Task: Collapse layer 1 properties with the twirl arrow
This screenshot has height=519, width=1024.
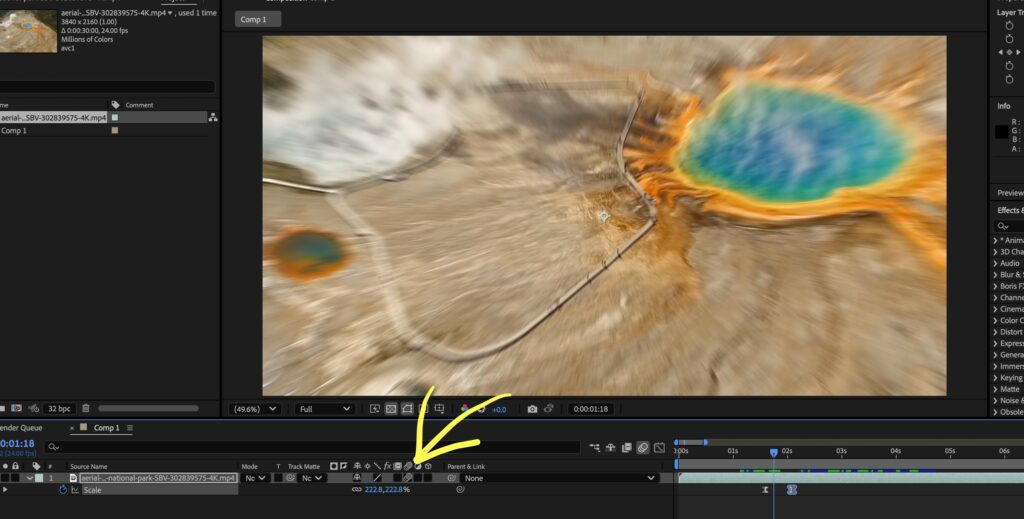Action: 29,478
